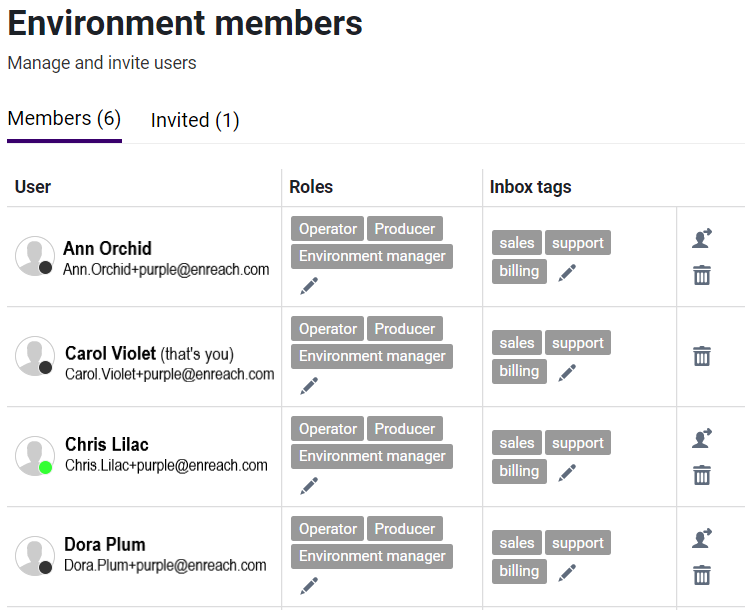The height and width of the screenshot is (610, 752).
Task: Transfer Ann Orchid using the user-arrow icon
Action: pyautogui.click(x=702, y=238)
